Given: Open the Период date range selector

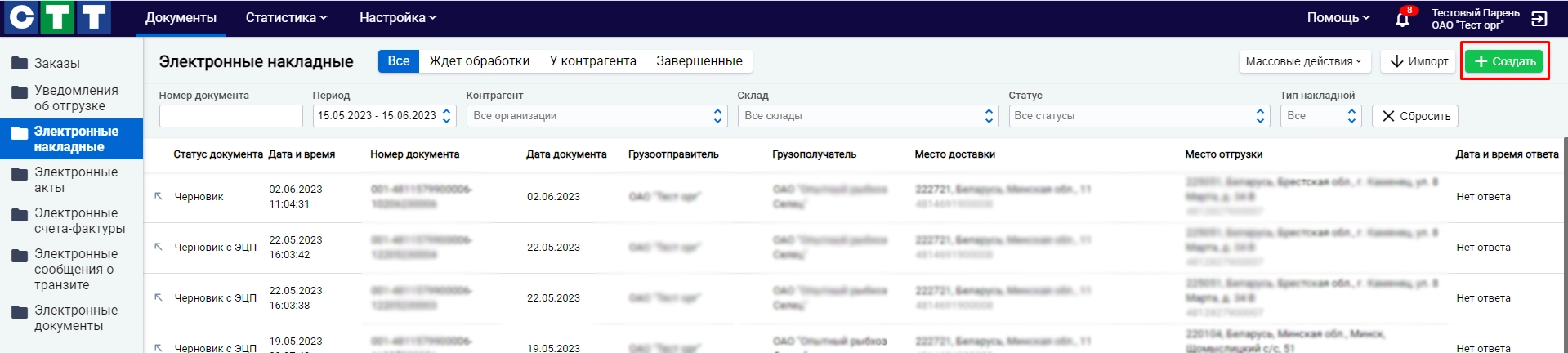Looking at the screenshot, I should pyautogui.click(x=384, y=116).
